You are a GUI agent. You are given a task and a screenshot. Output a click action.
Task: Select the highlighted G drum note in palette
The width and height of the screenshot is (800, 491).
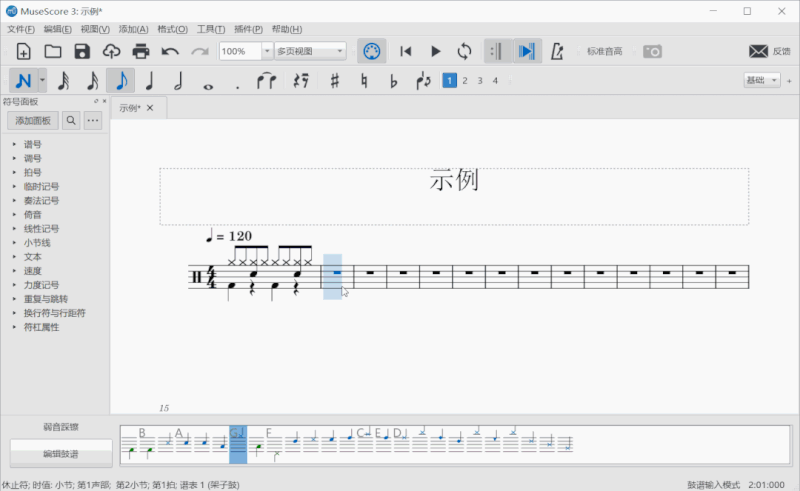click(x=238, y=445)
